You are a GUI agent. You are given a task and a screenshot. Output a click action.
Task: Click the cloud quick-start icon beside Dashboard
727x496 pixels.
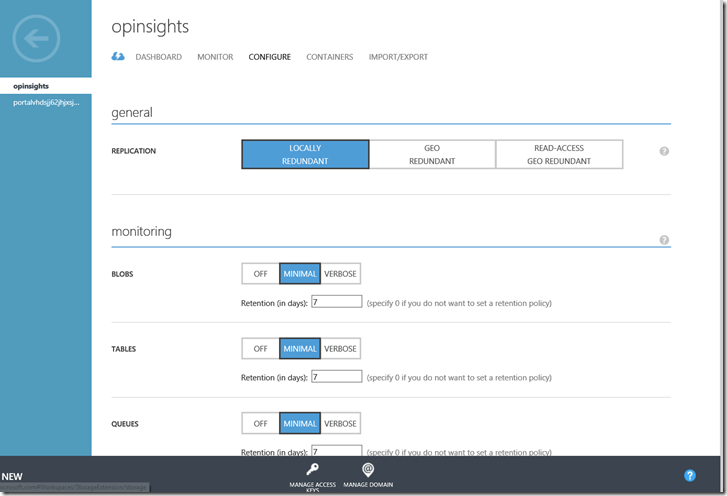tap(118, 57)
